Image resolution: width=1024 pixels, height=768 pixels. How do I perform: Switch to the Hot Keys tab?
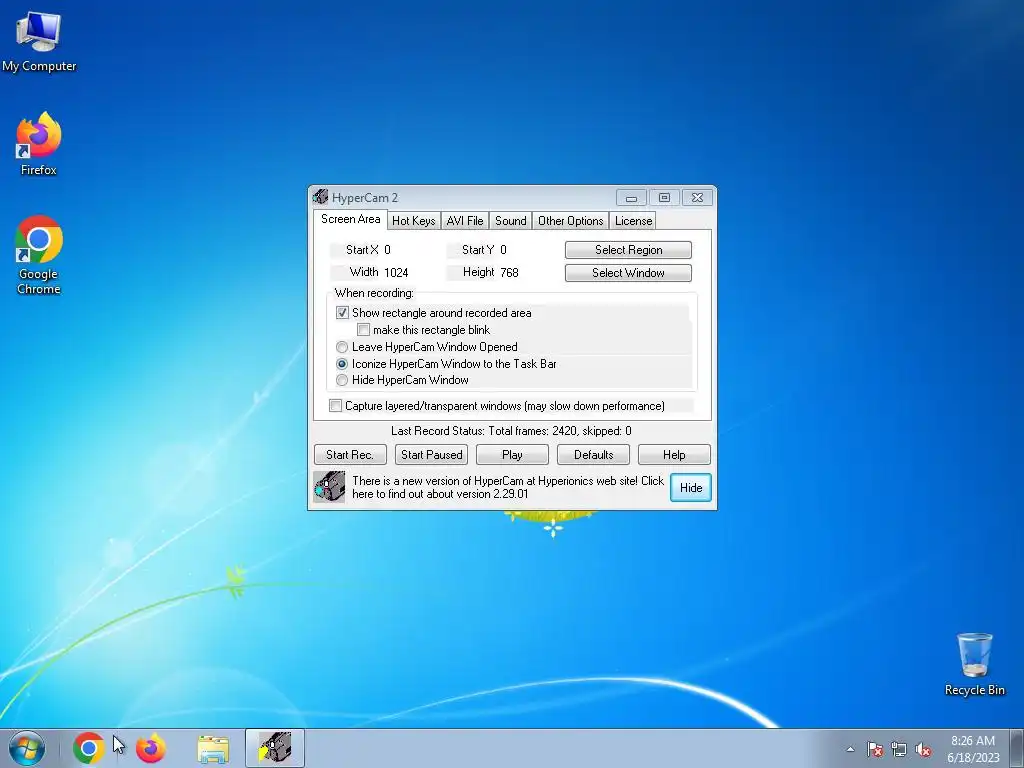tap(413, 221)
